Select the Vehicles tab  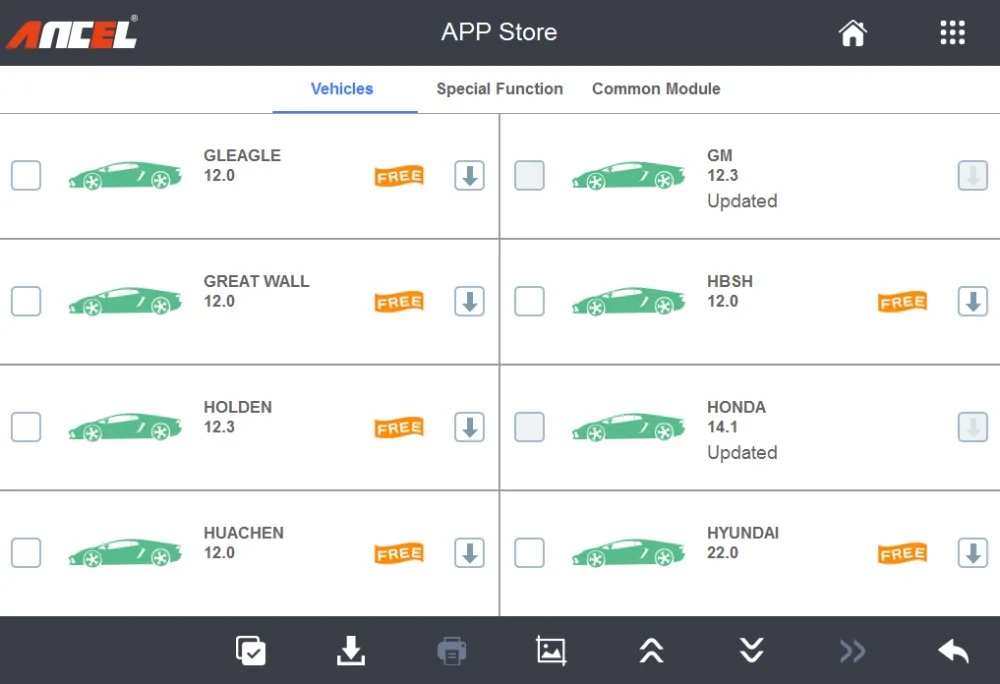click(x=342, y=89)
